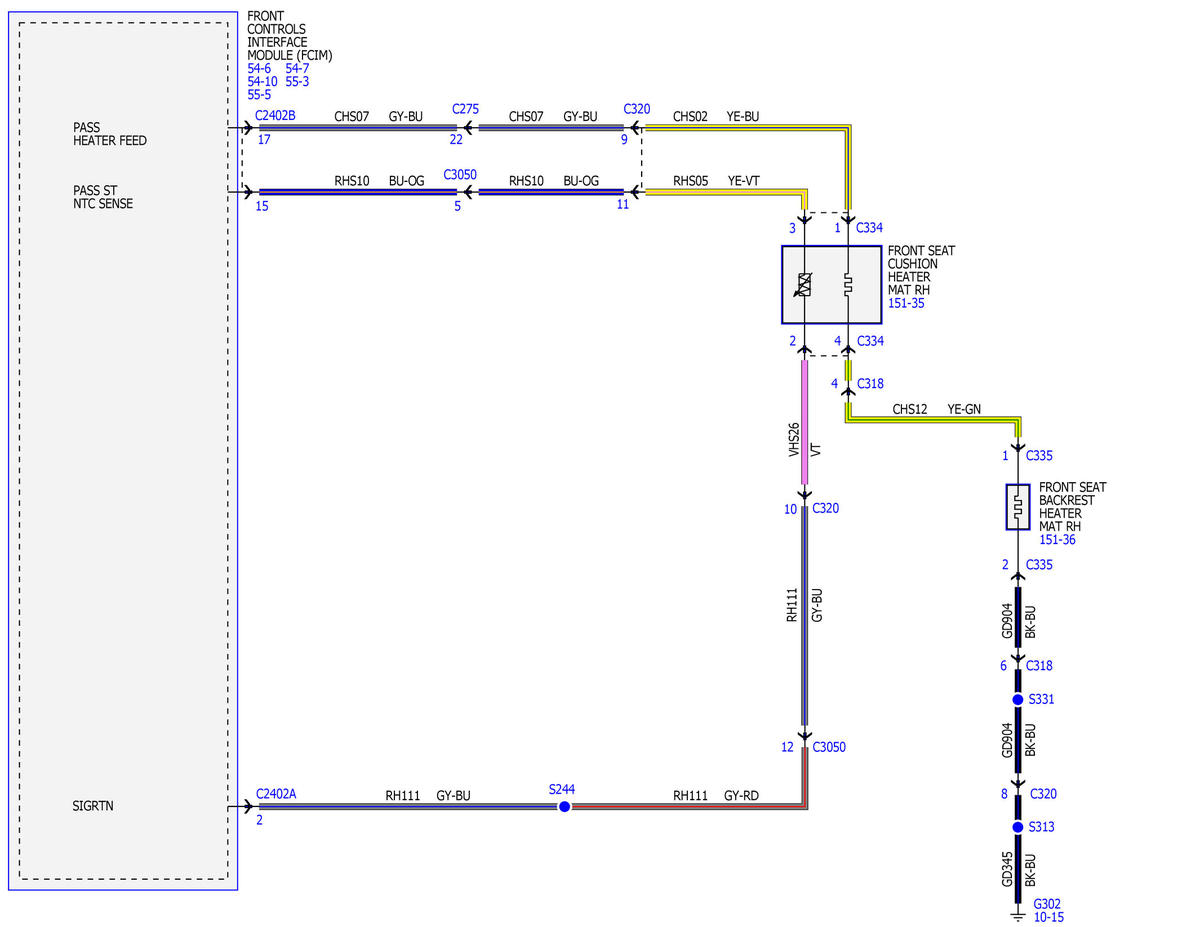This screenshot has width=1200, height=927.
Task: Select the NTC thermistor symbol in cushion mat
Action: pos(805,285)
